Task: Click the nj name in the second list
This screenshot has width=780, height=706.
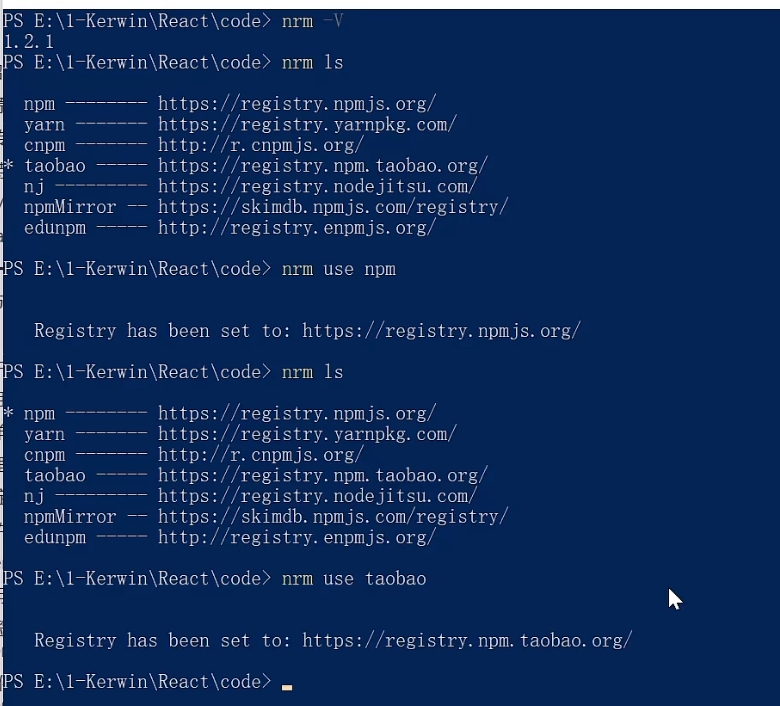Action: point(35,496)
